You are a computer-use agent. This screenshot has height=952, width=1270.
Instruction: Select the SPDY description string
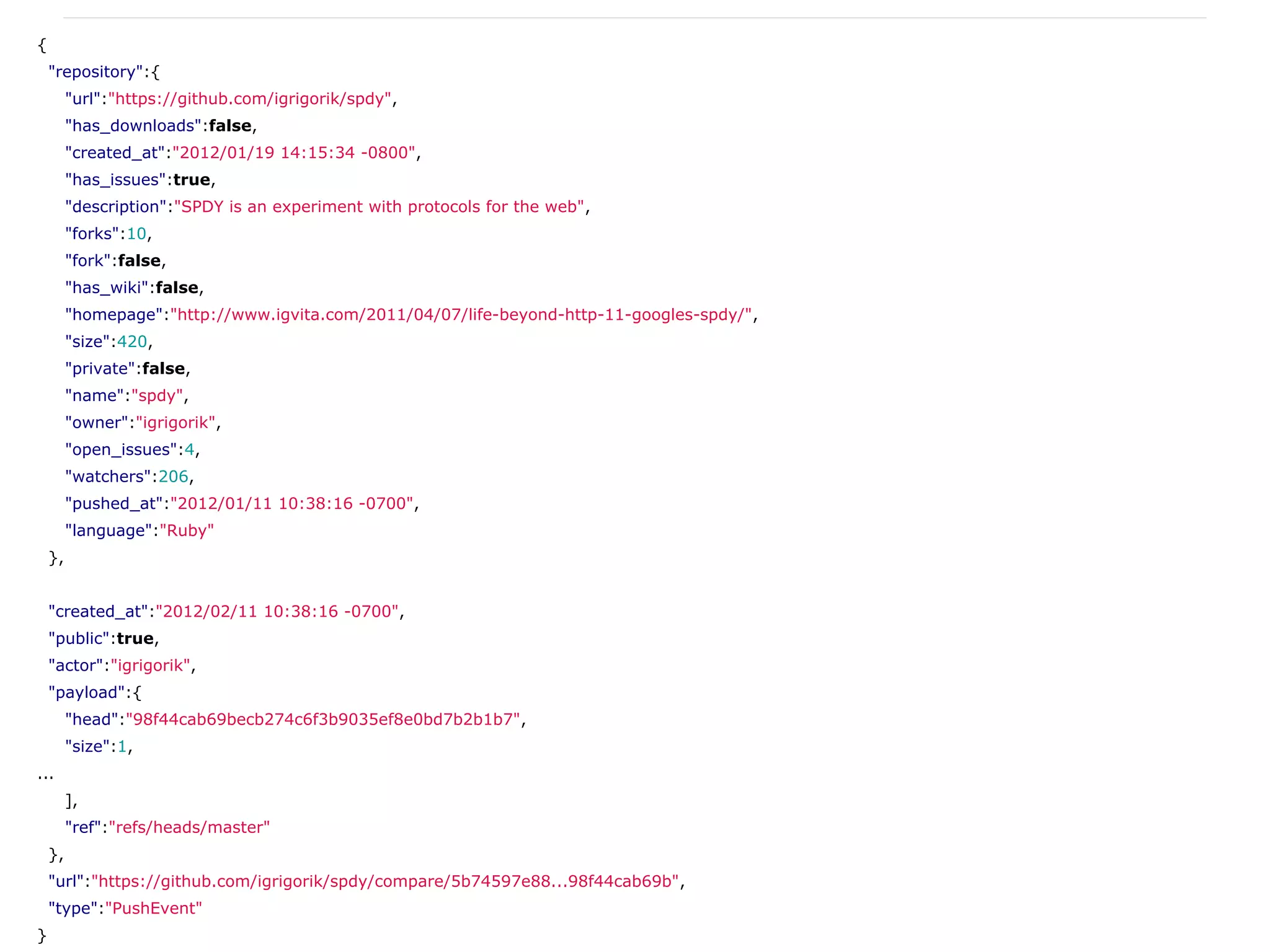[380, 207]
